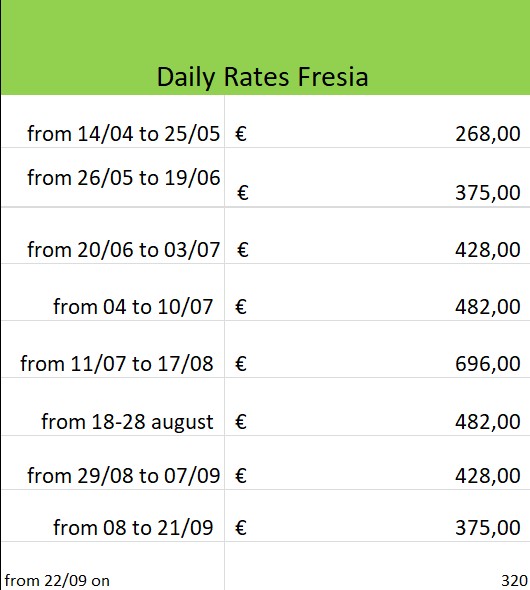Image resolution: width=530 pixels, height=590 pixels.
Task: Click the 'from 11/07 to 17/08' cell
Action: tap(113, 349)
